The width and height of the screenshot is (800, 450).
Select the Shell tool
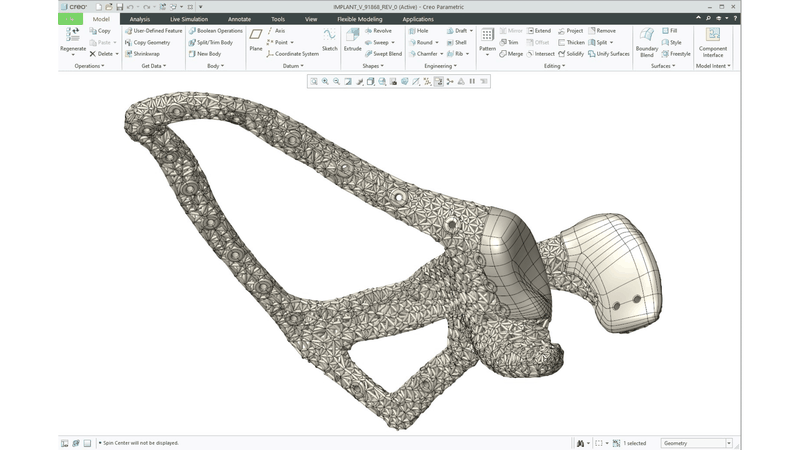(x=457, y=42)
